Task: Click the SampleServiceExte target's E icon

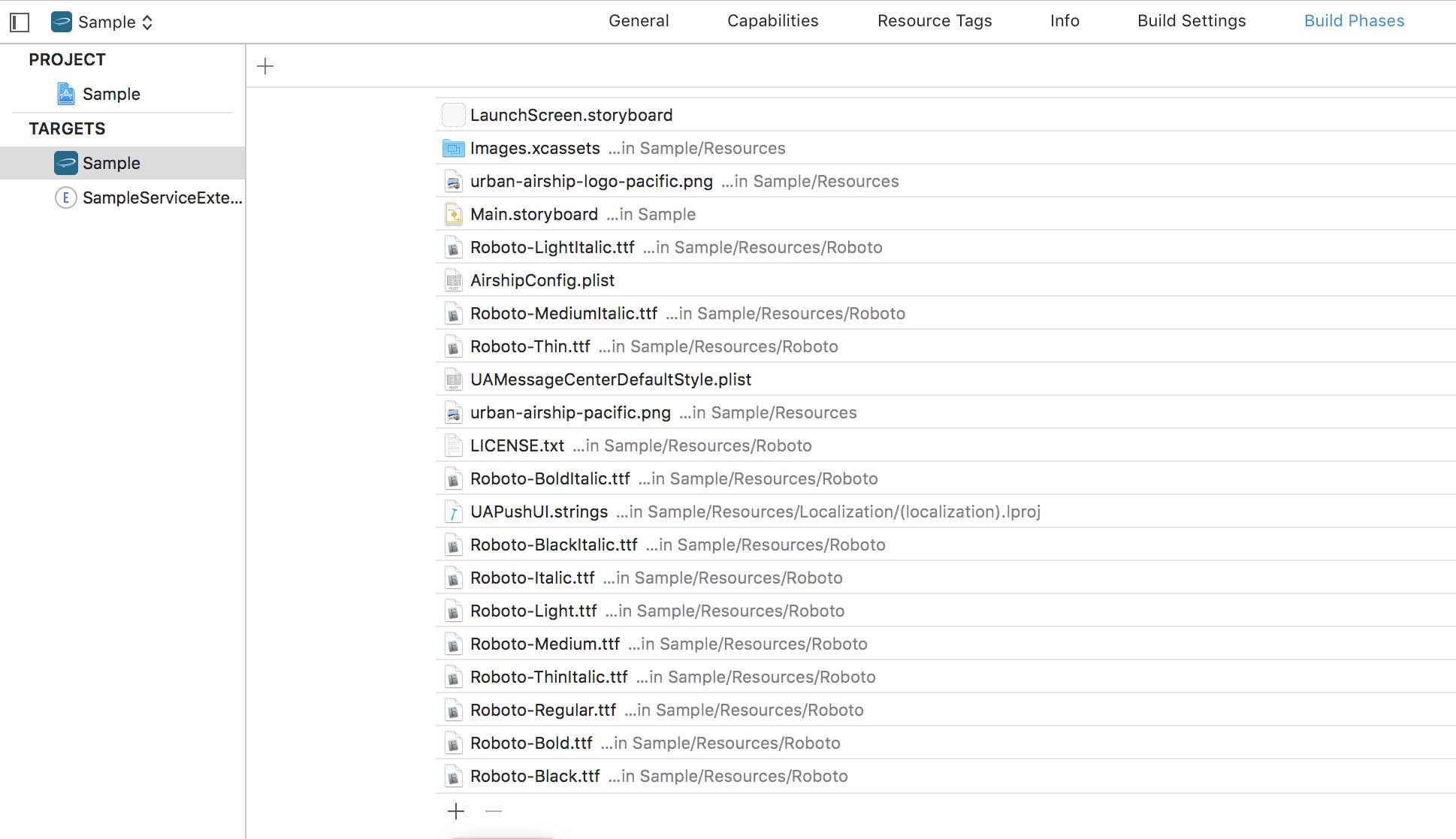Action: coord(65,198)
